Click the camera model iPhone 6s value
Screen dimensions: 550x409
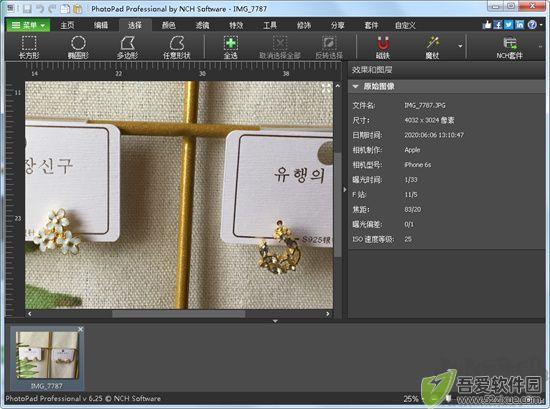pyautogui.click(x=417, y=165)
